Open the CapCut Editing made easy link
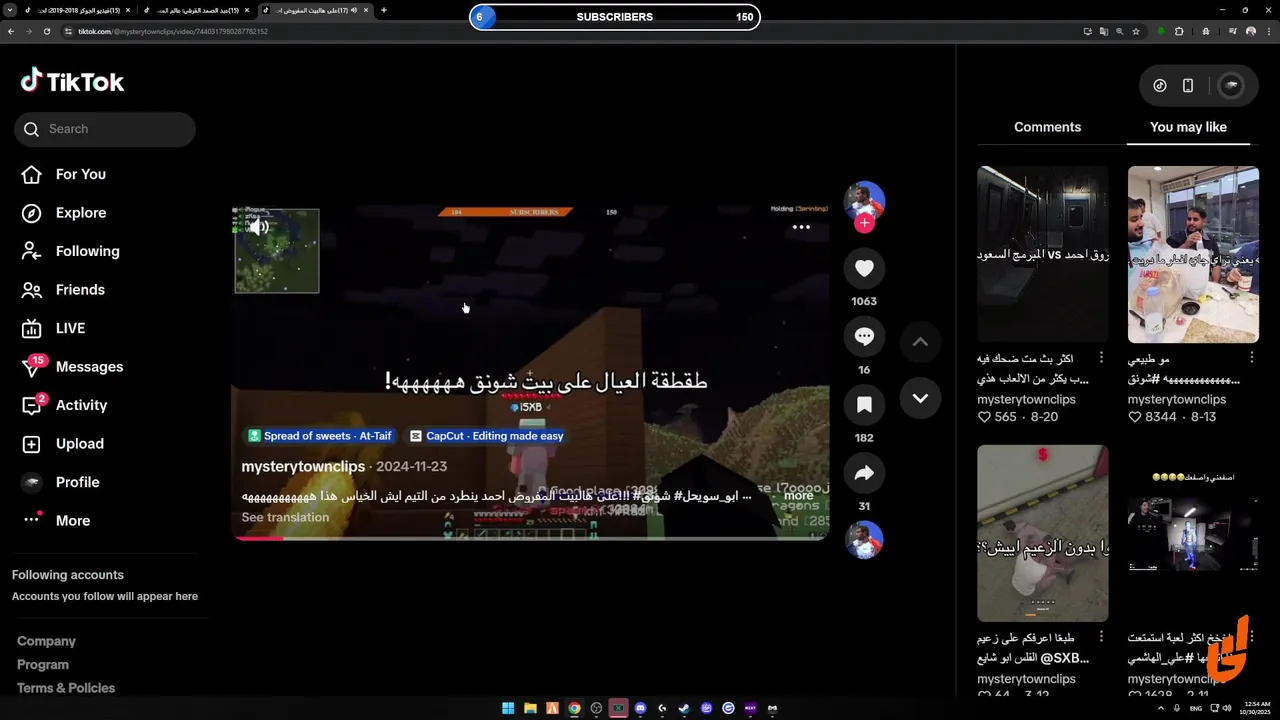 [x=487, y=436]
